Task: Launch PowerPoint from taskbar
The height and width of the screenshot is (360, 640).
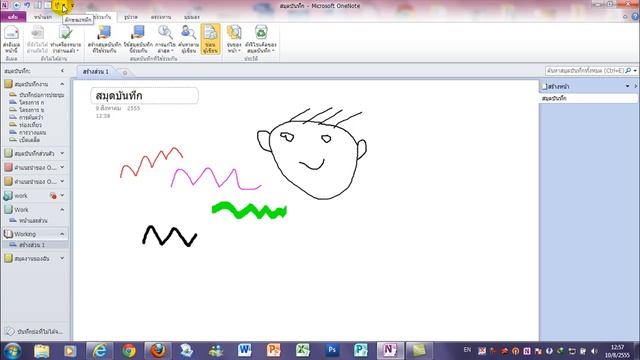Action: pos(273,351)
